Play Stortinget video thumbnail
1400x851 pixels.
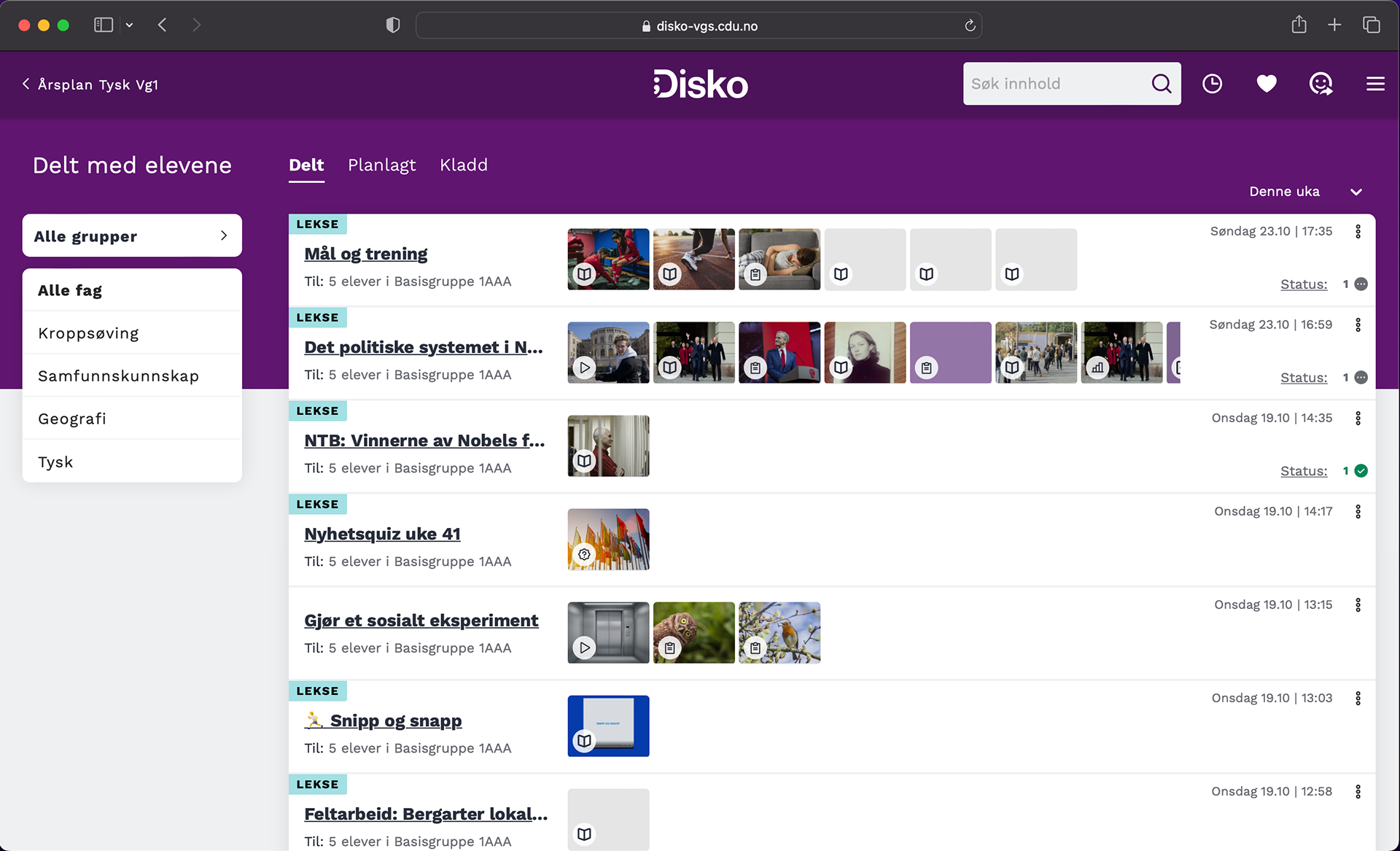(x=608, y=353)
